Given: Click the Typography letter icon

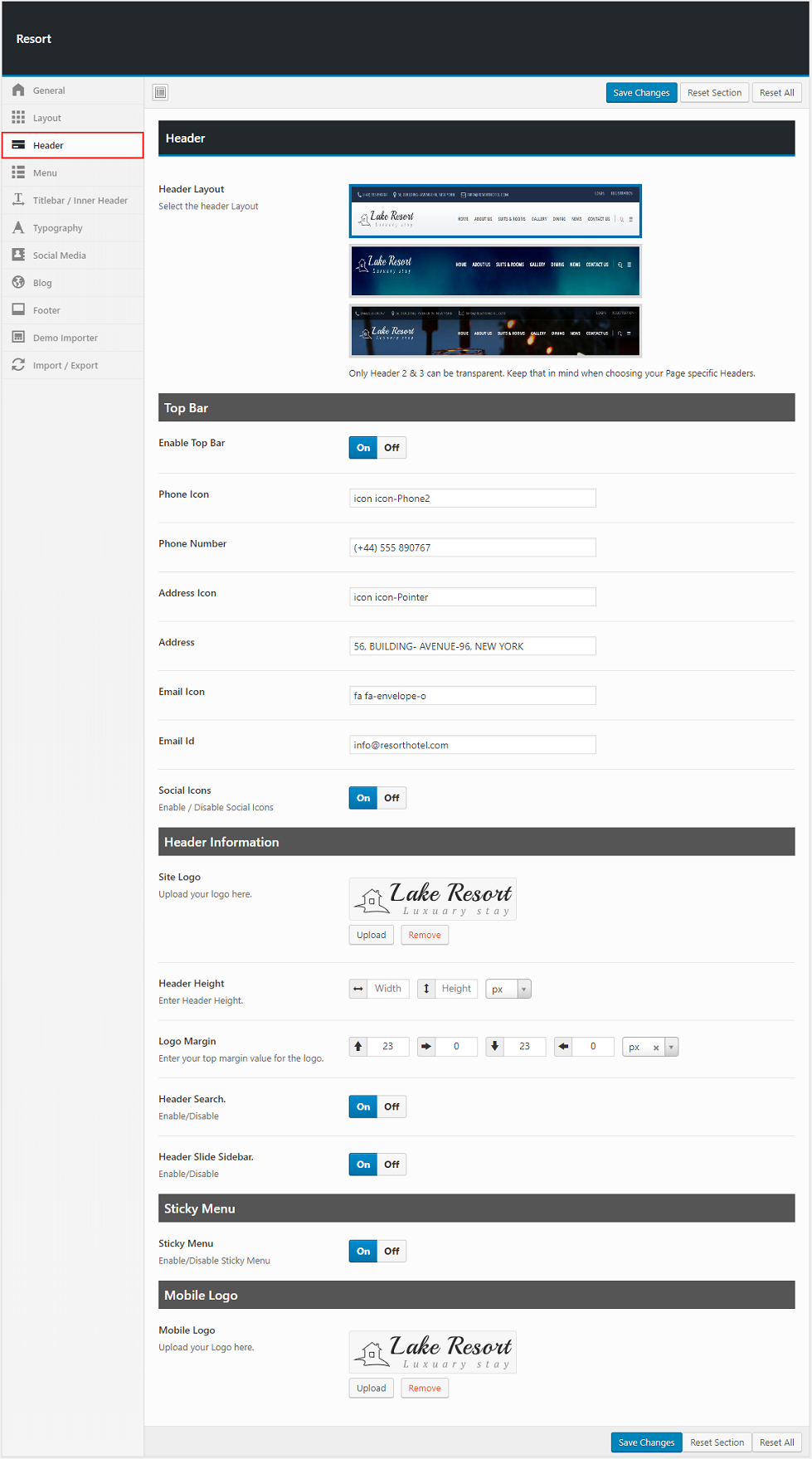Looking at the screenshot, I should [18, 227].
